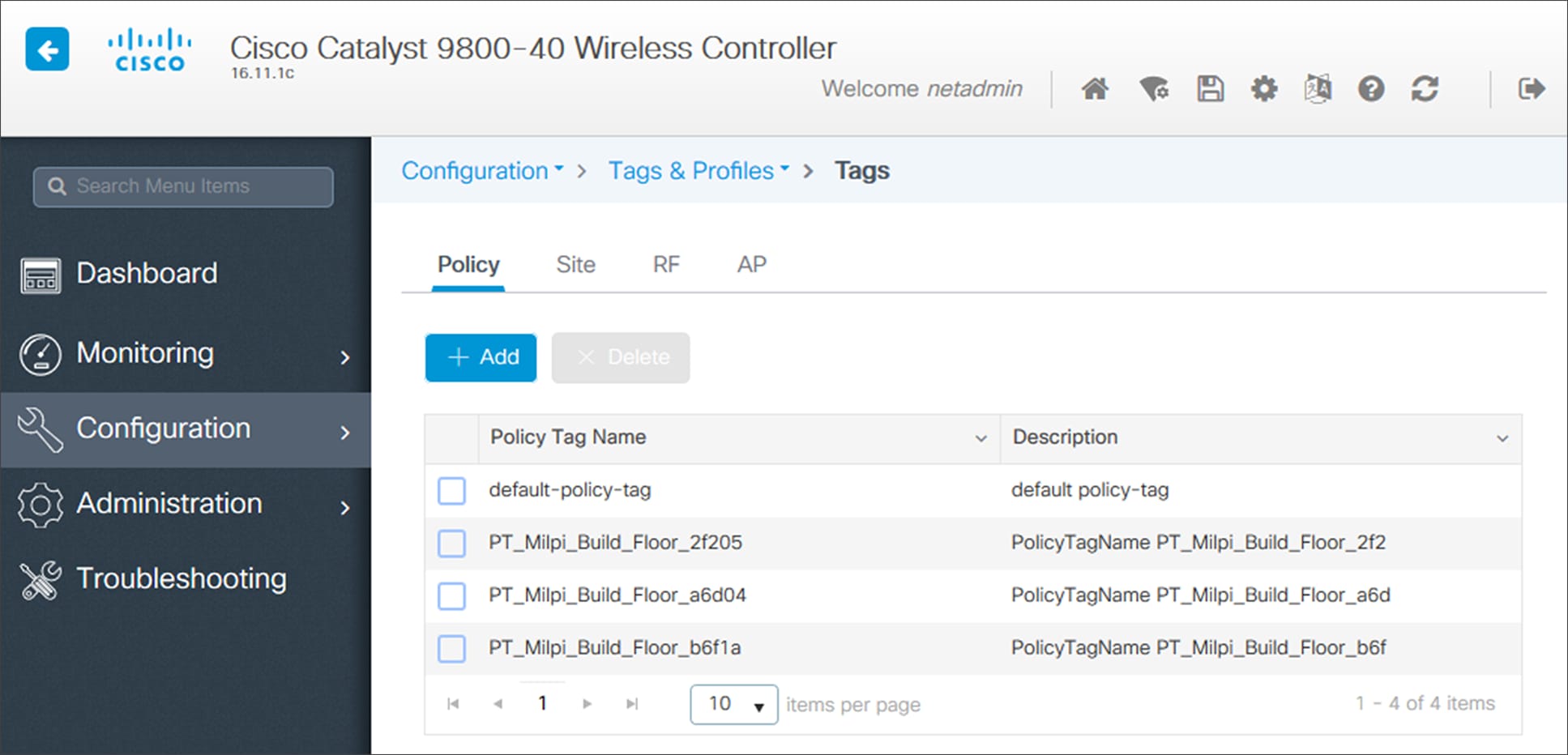Click the Monitoring gauge icon
The image size is (1568, 755).
[x=41, y=355]
